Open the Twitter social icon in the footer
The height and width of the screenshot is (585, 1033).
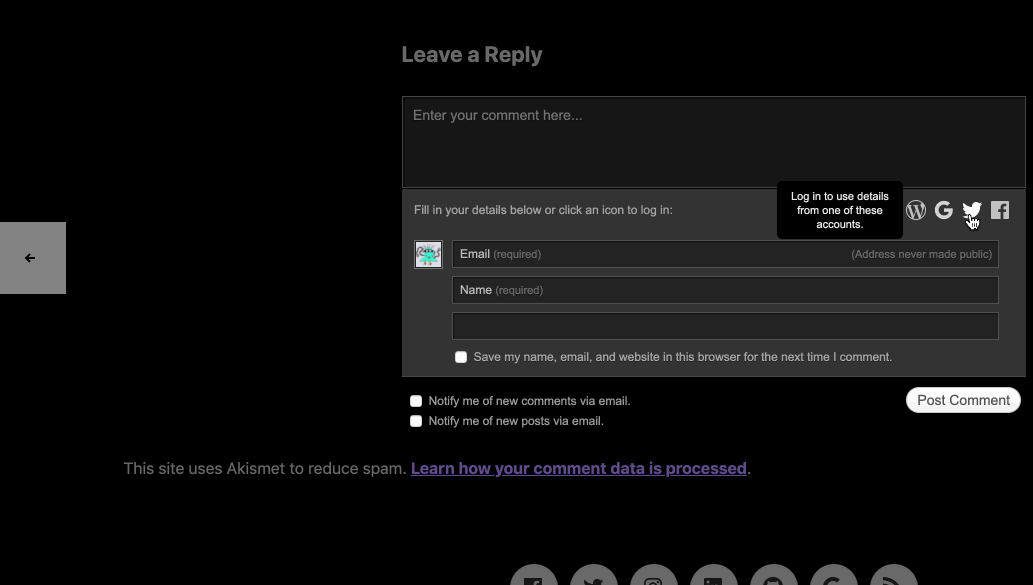click(593, 578)
